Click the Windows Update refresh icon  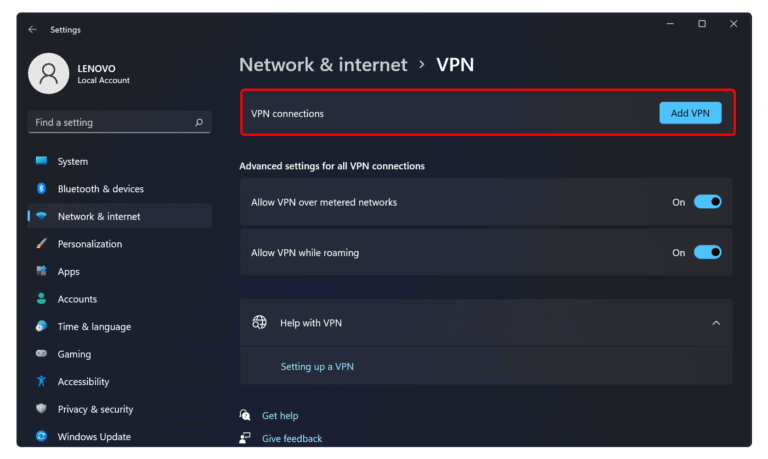(42, 436)
